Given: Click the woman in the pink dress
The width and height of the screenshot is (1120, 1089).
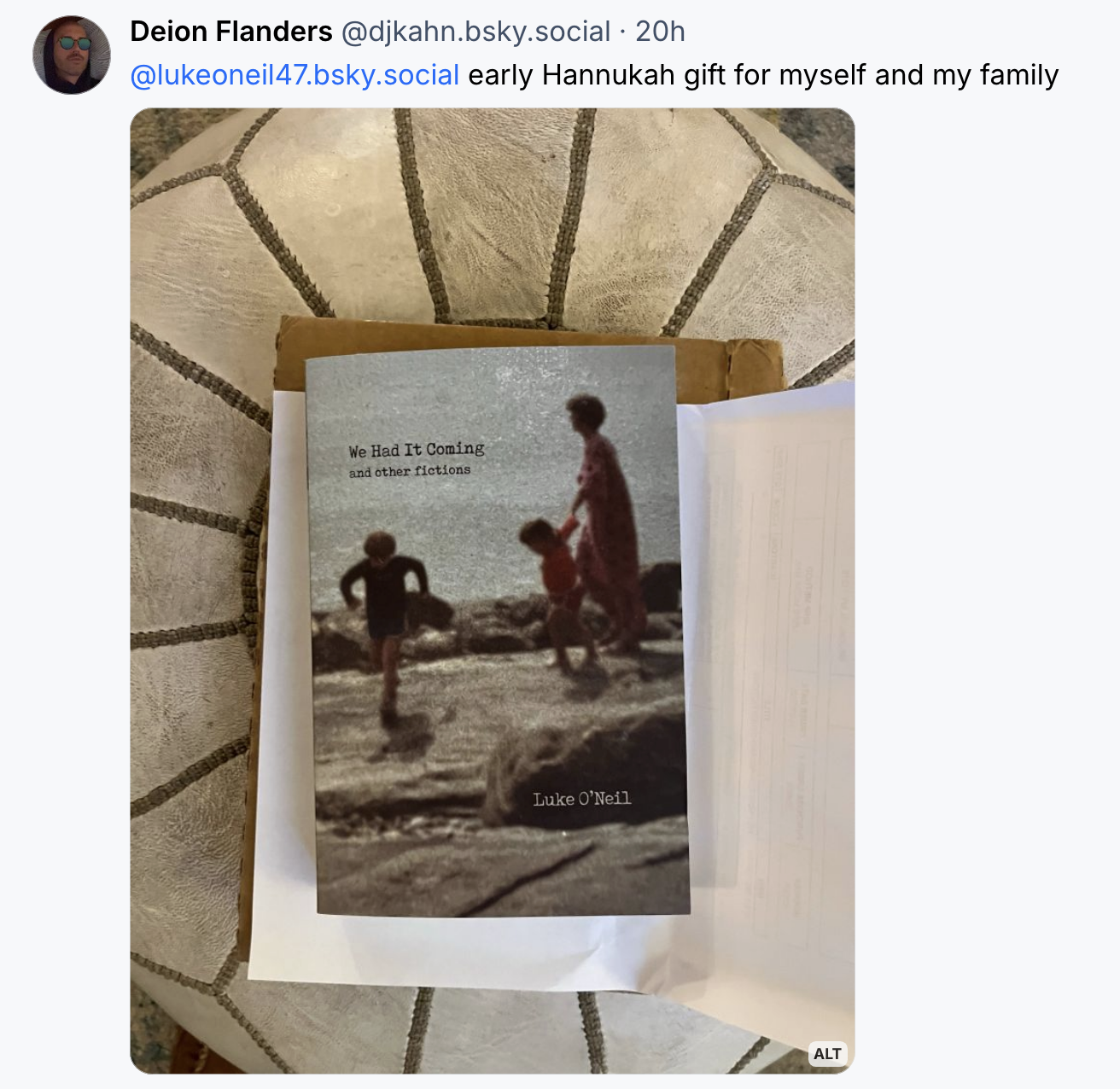Looking at the screenshot, I should 606,521.
